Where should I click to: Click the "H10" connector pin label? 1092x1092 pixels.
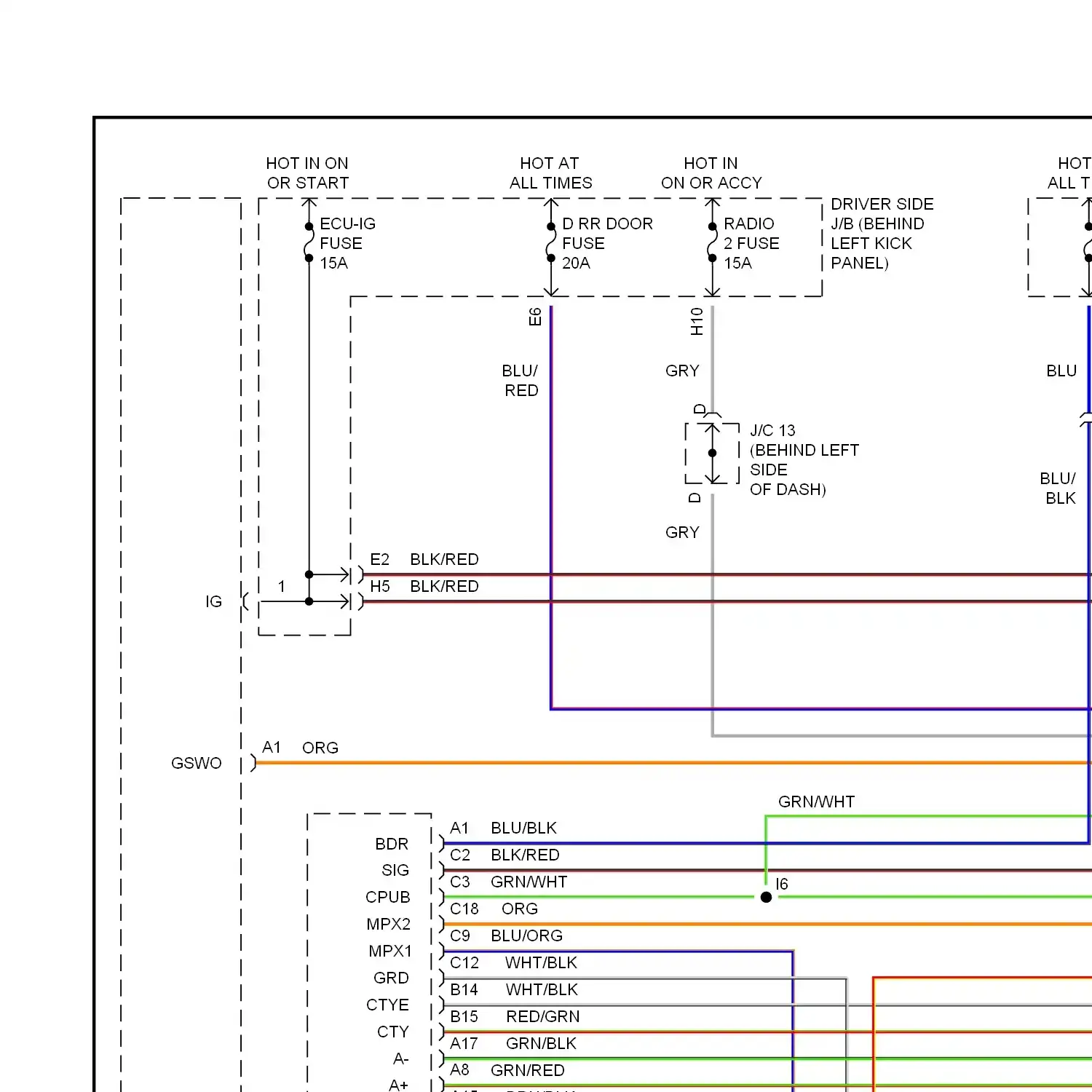[697, 321]
